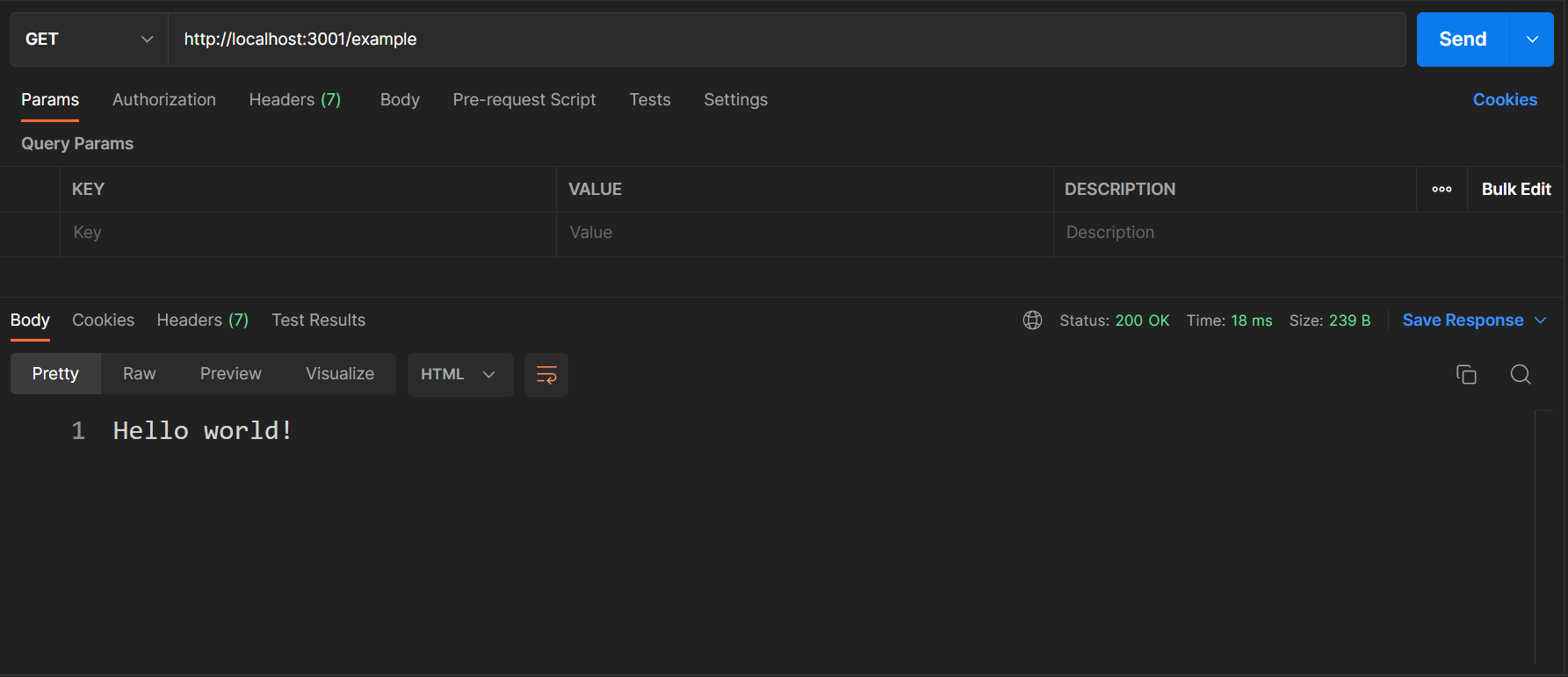This screenshot has width=1568, height=677.
Task: Click the request URL field
Action: 786,40
